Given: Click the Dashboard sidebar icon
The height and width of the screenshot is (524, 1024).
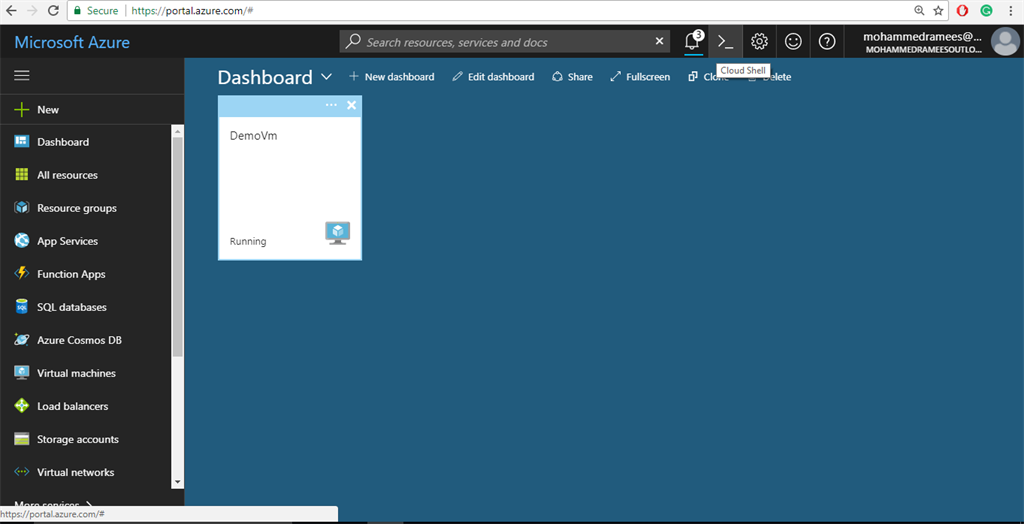Looking at the screenshot, I should click(x=22, y=142).
